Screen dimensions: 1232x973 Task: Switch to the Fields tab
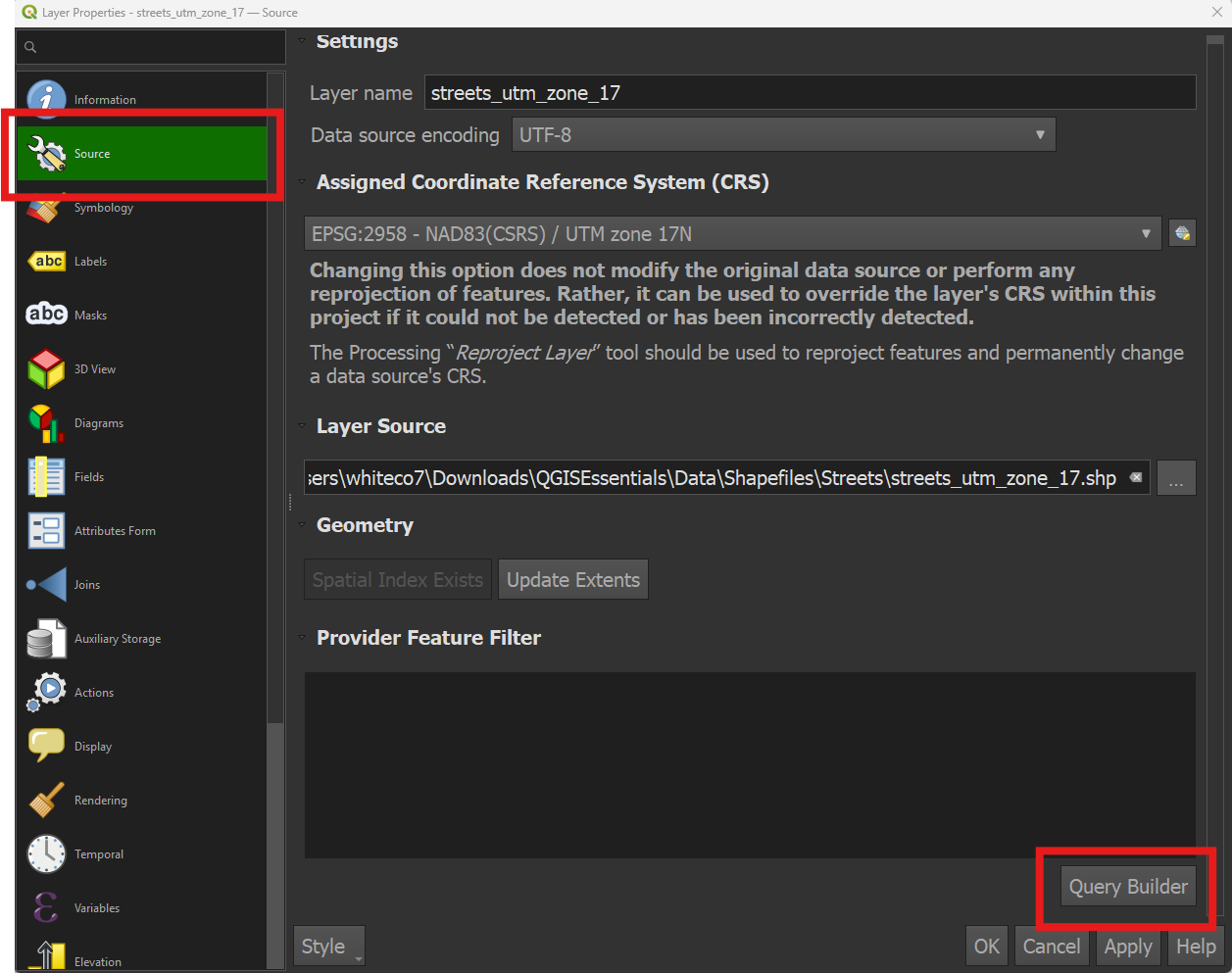pyautogui.click(x=142, y=476)
